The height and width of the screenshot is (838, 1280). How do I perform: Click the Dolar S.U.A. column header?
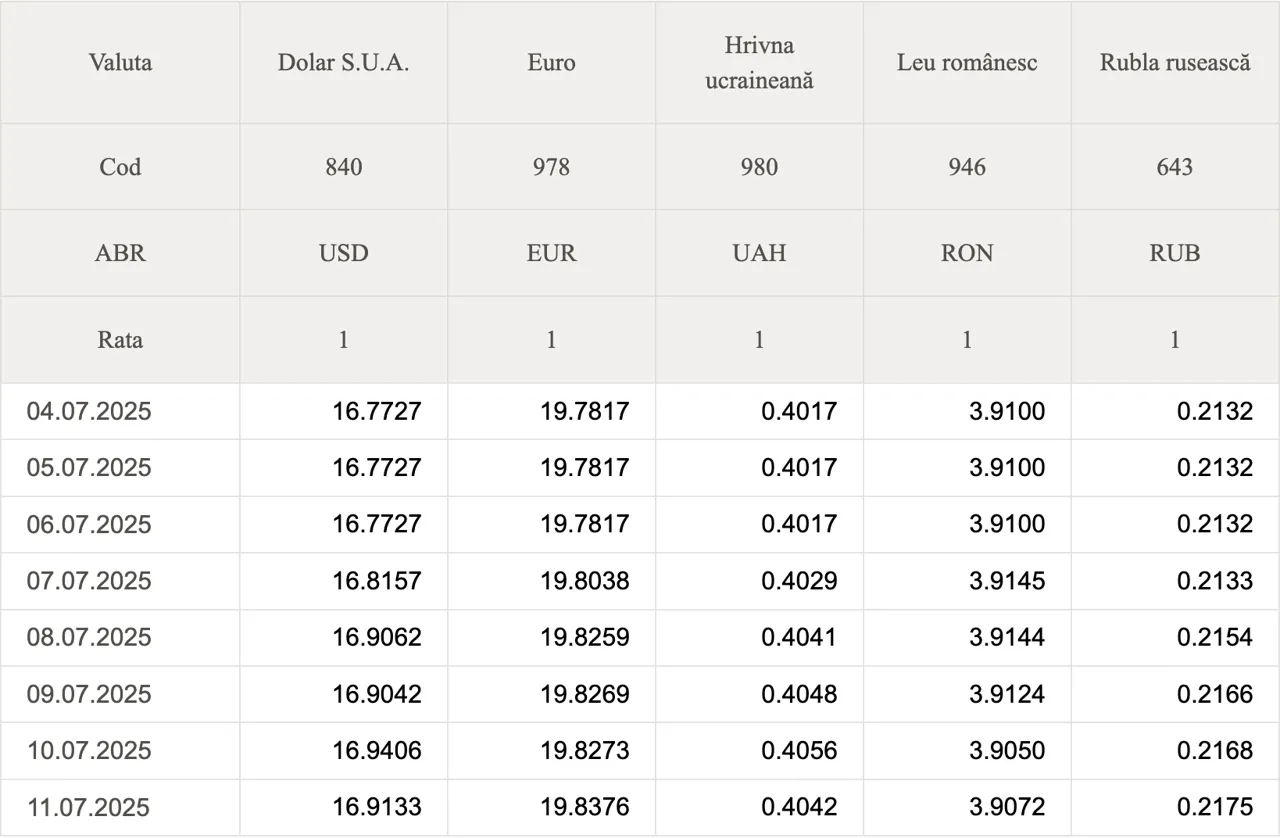[343, 63]
